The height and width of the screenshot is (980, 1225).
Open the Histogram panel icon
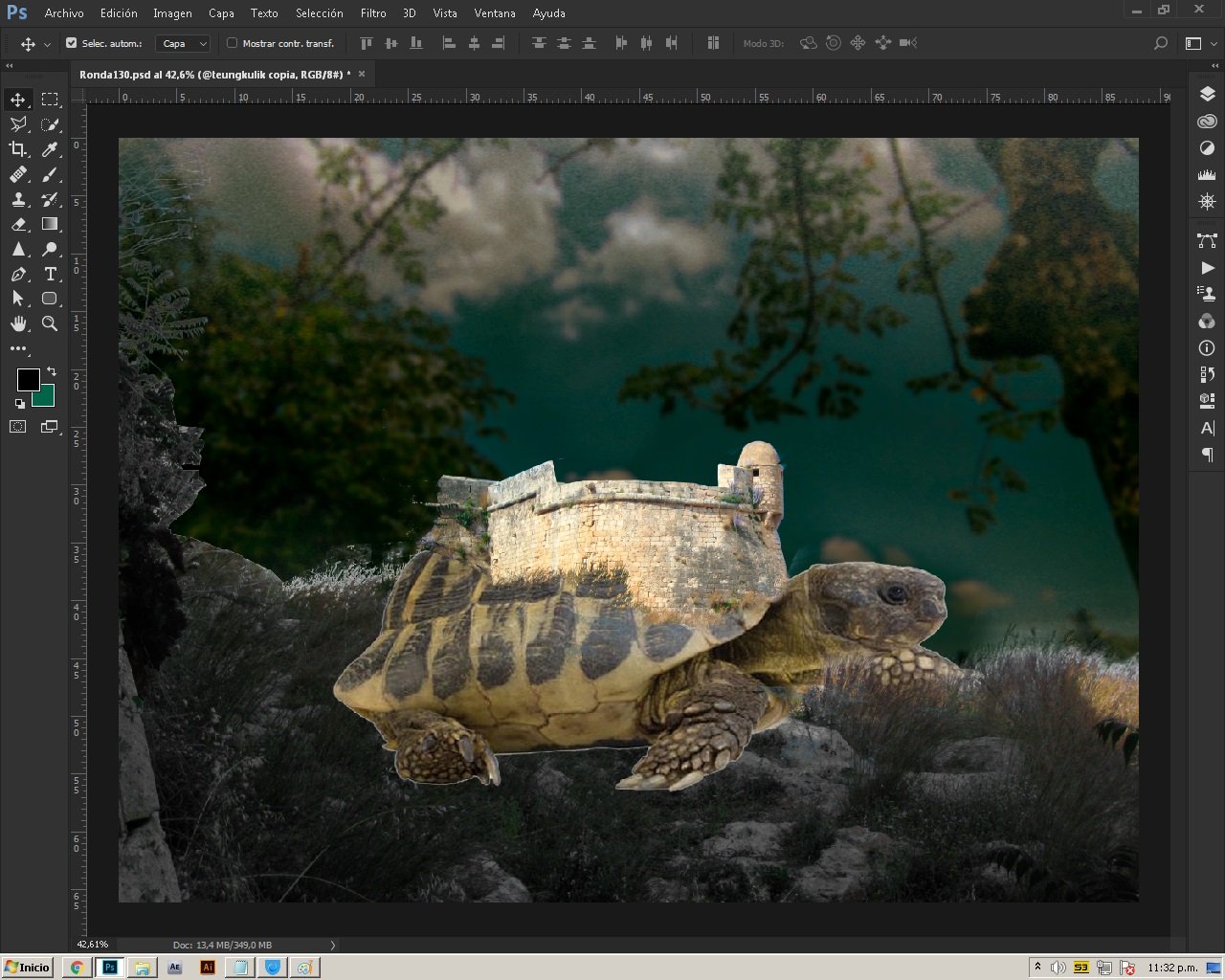pos(1207,175)
